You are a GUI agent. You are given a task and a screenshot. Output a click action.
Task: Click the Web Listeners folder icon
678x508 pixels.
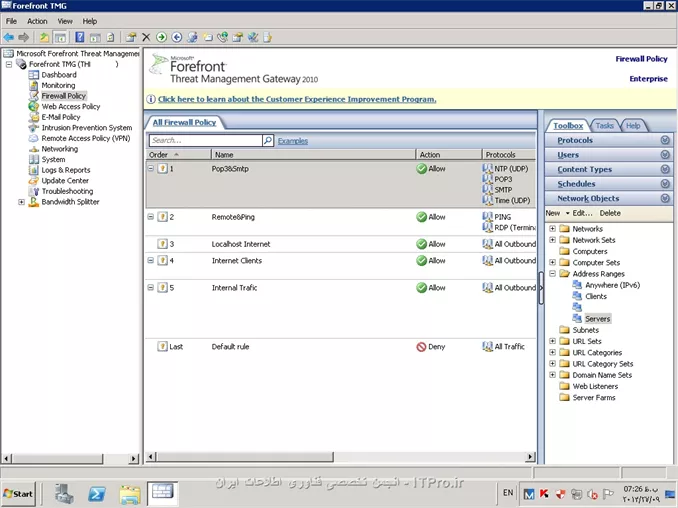(x=564, y=386)
